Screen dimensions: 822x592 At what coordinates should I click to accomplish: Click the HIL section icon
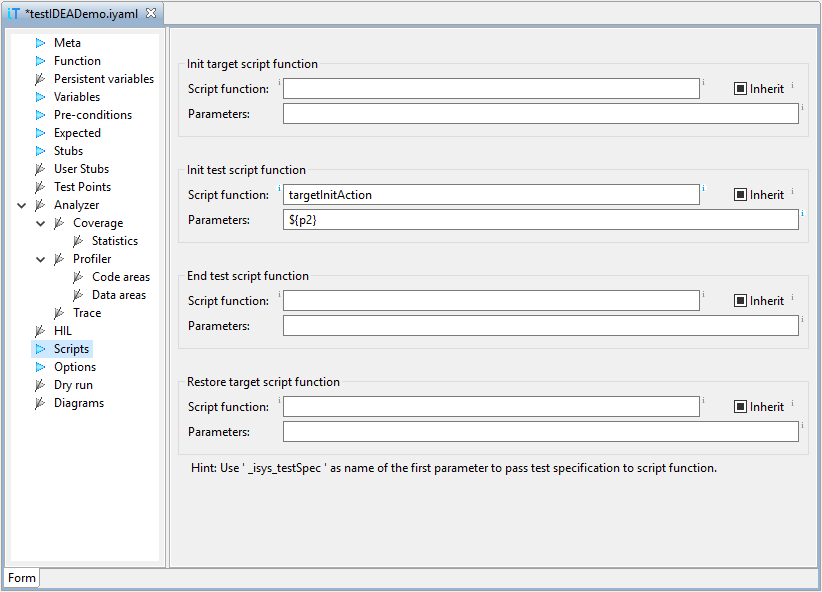[40, 331]
